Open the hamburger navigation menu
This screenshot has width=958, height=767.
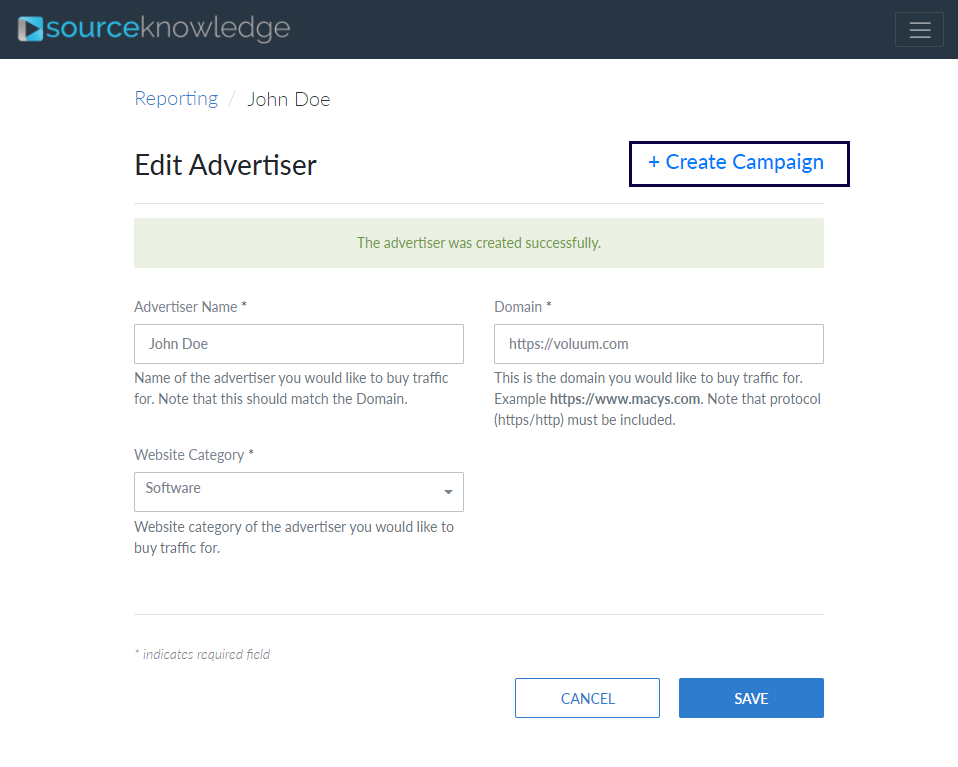coord(919,29)
